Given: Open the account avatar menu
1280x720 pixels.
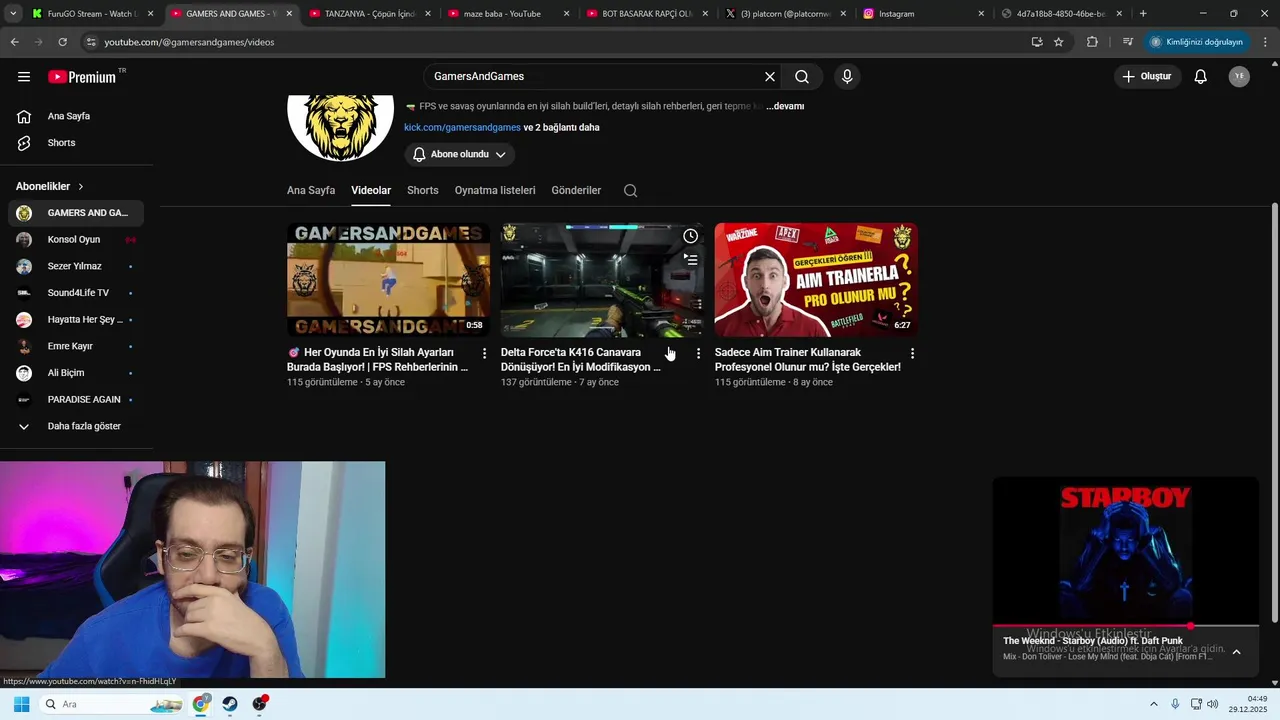Looking at the screenshot, I should tap(1239, 77).
